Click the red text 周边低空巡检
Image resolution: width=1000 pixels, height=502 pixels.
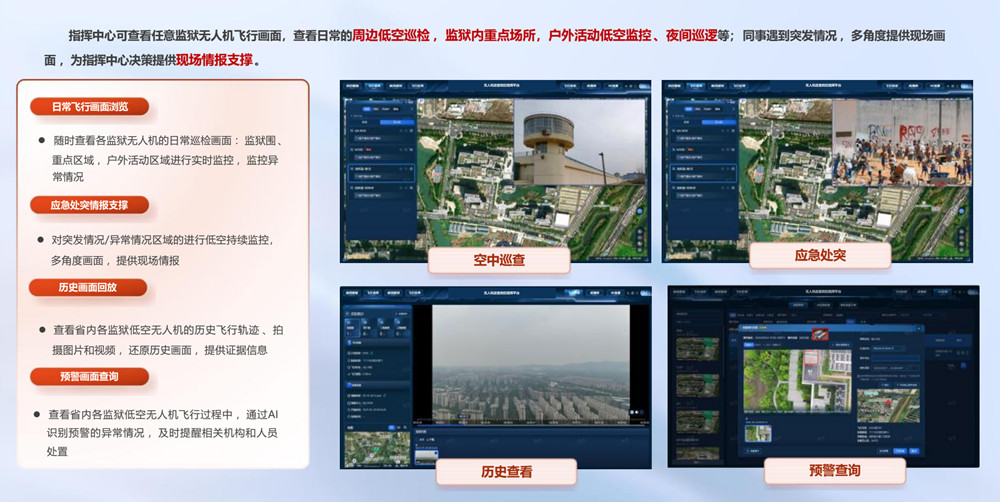click(x=391, y=36)
